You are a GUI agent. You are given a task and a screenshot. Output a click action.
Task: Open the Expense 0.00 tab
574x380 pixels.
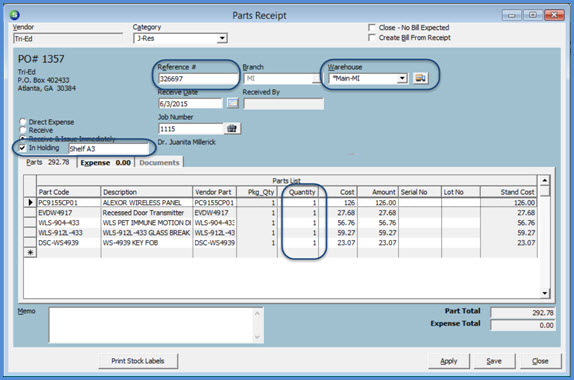(x=105, y=163)
